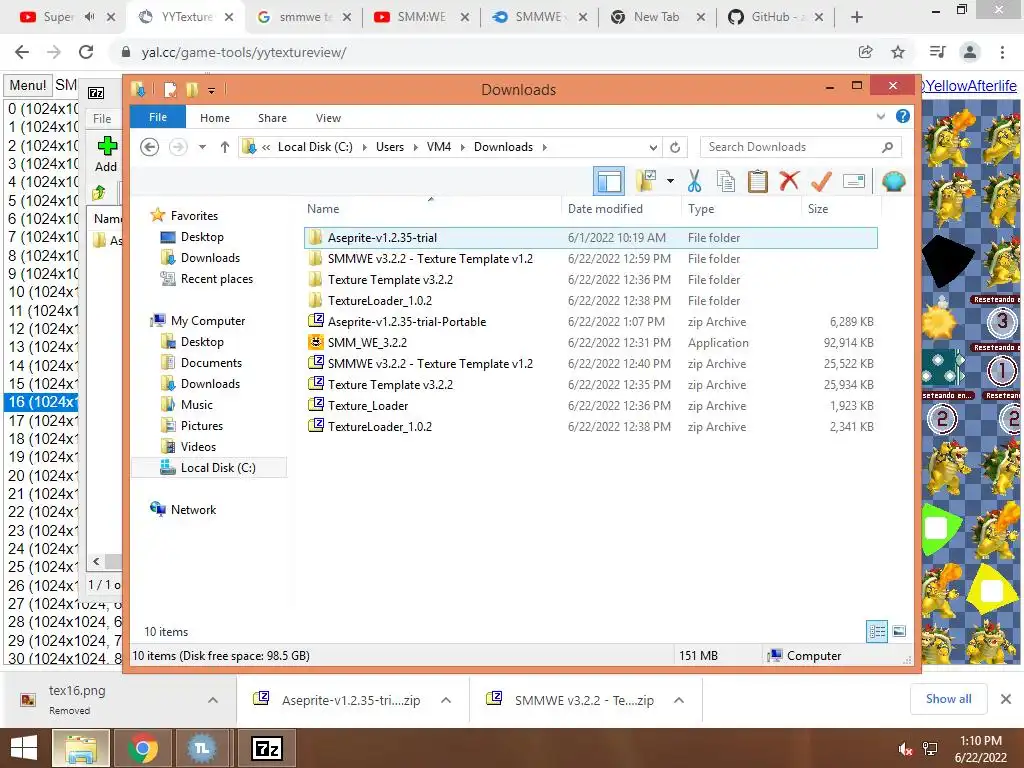The height and width of the screenshot is (768, 1024).
Task: Click Show all downloads button
Action: pos(948,699)
